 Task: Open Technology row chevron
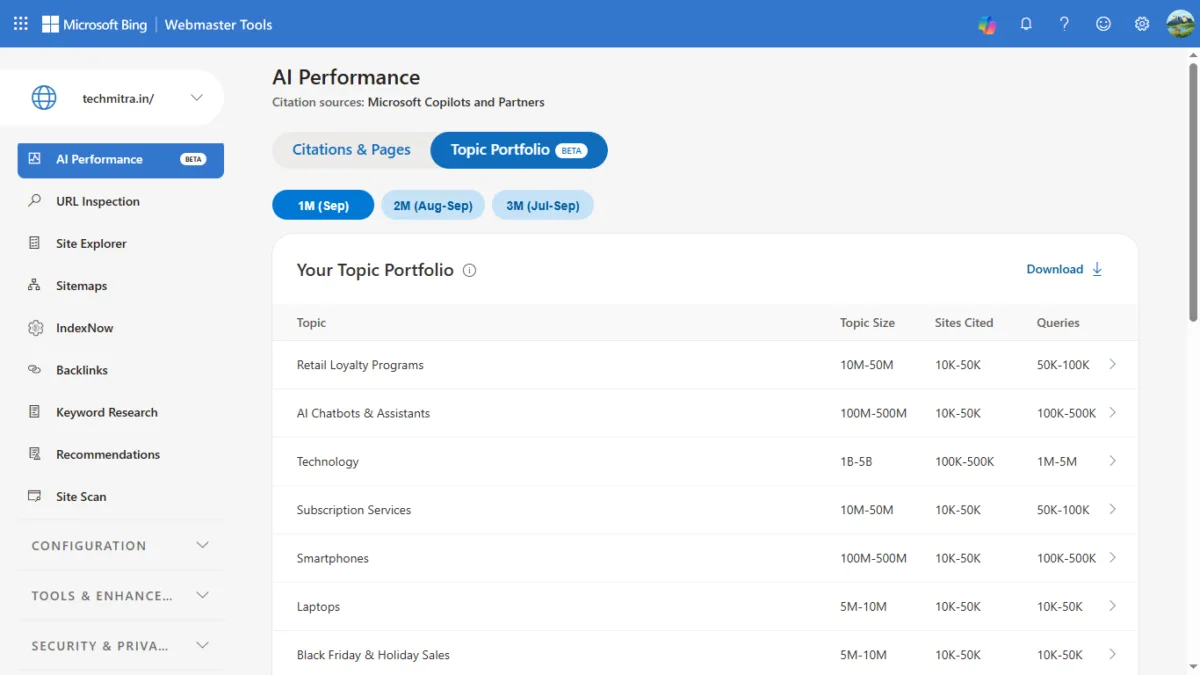tap(1113, 461)
